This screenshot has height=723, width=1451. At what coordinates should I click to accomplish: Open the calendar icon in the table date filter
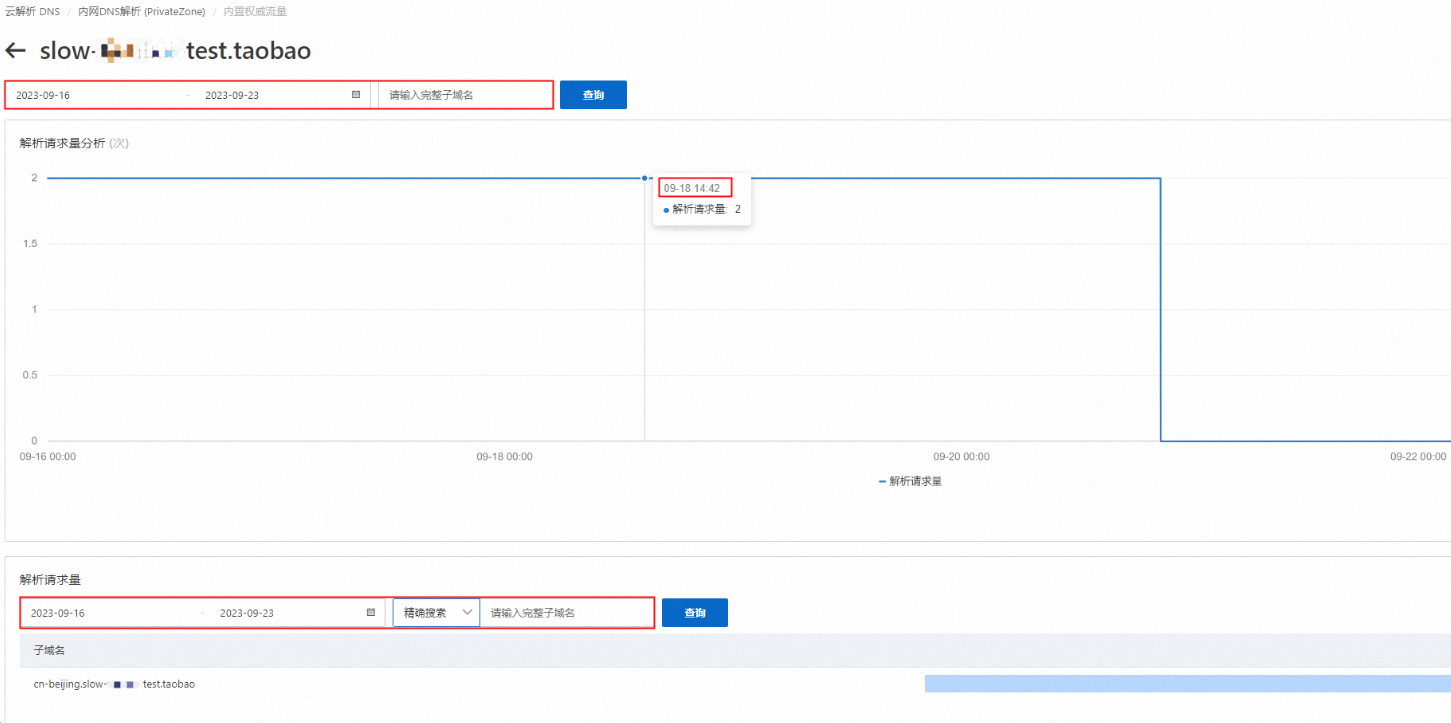(371, 613)
